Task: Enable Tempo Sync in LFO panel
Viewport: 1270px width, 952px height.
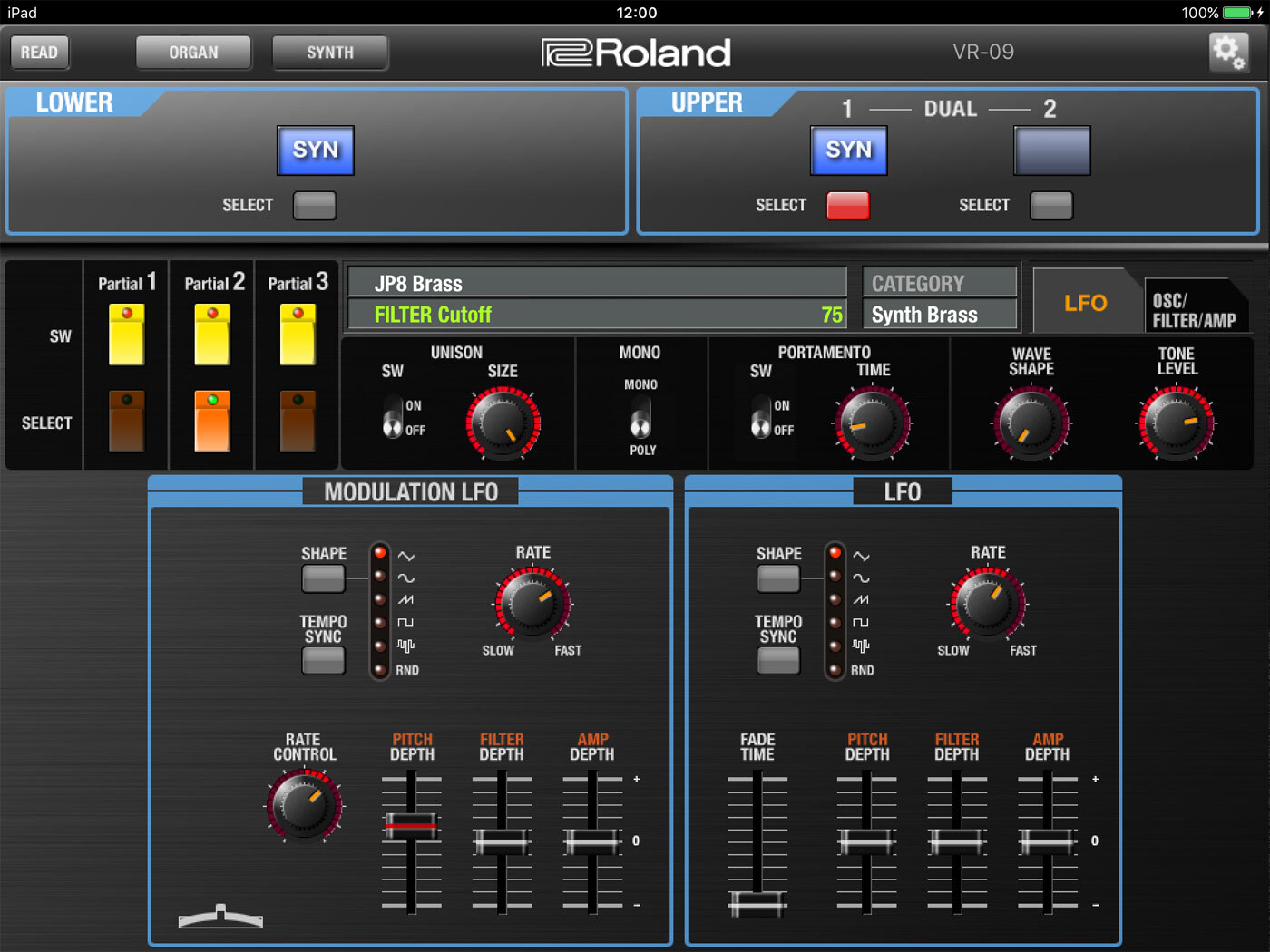Action: (x=778, y=660)
